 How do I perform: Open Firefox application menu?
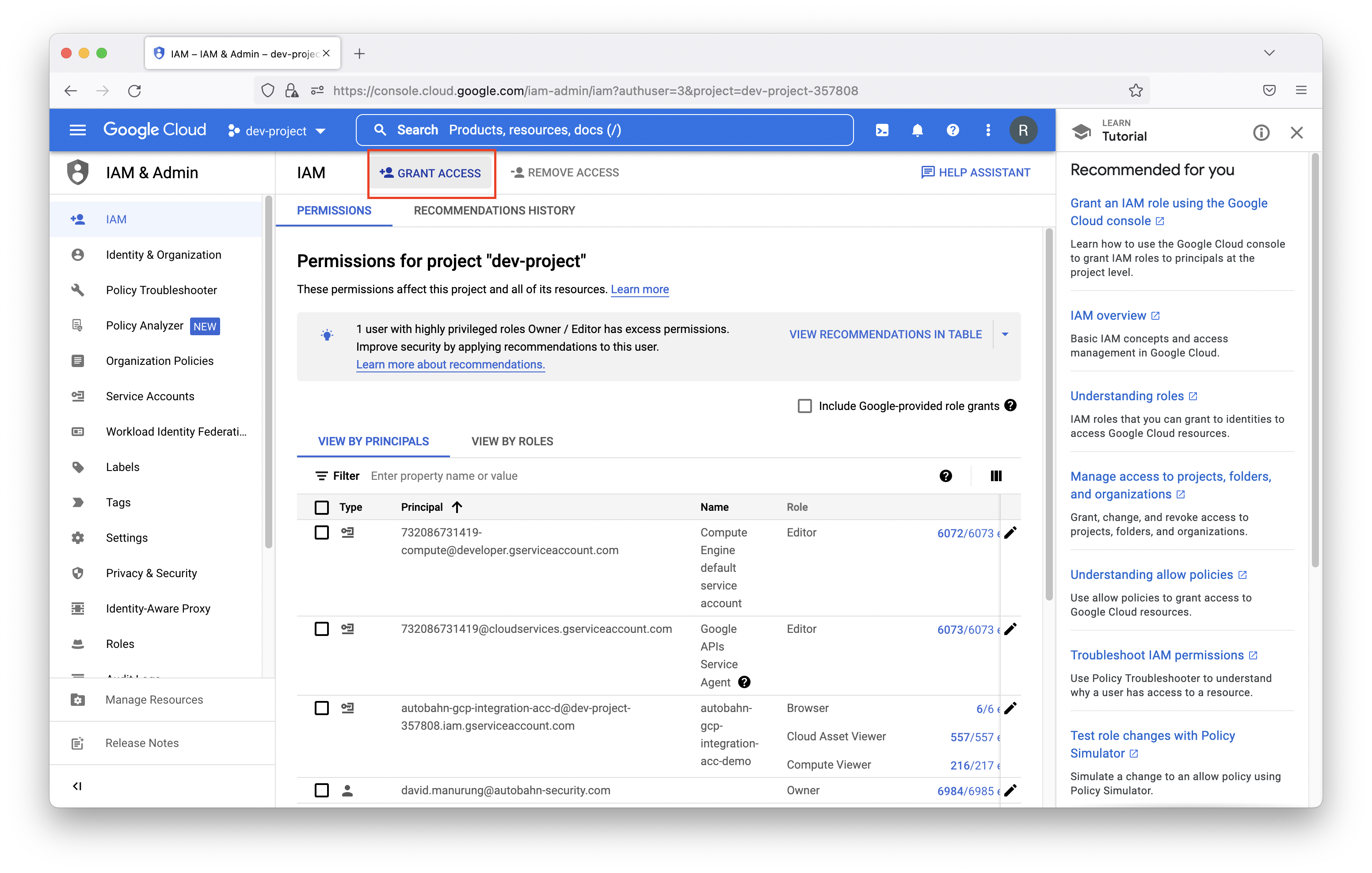(x=1301, y=90)
